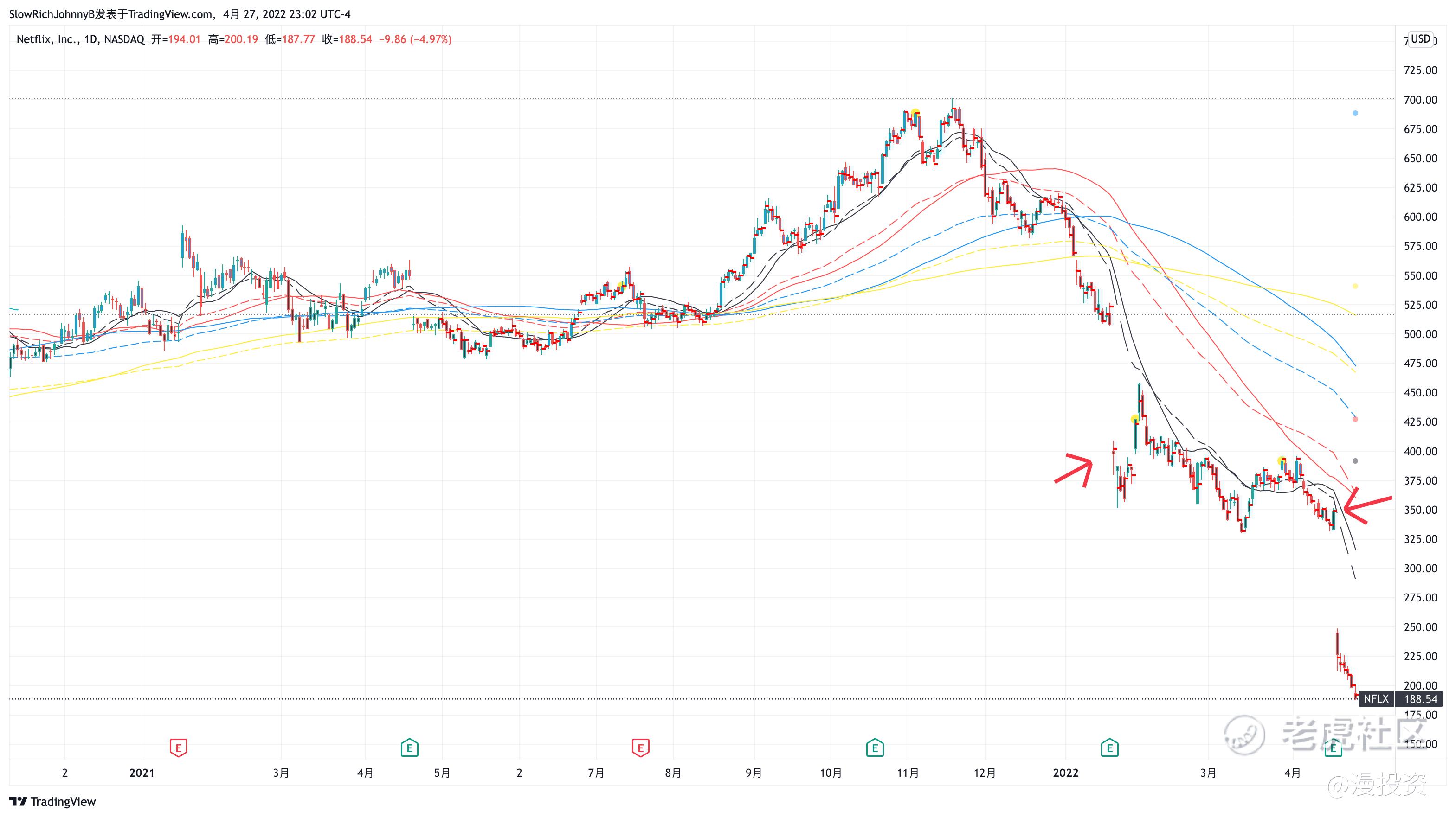This screenshot has width=1456, height=818.
Task: Click the red earnings marker near 2021 label
Action: (x=179, y=748)
